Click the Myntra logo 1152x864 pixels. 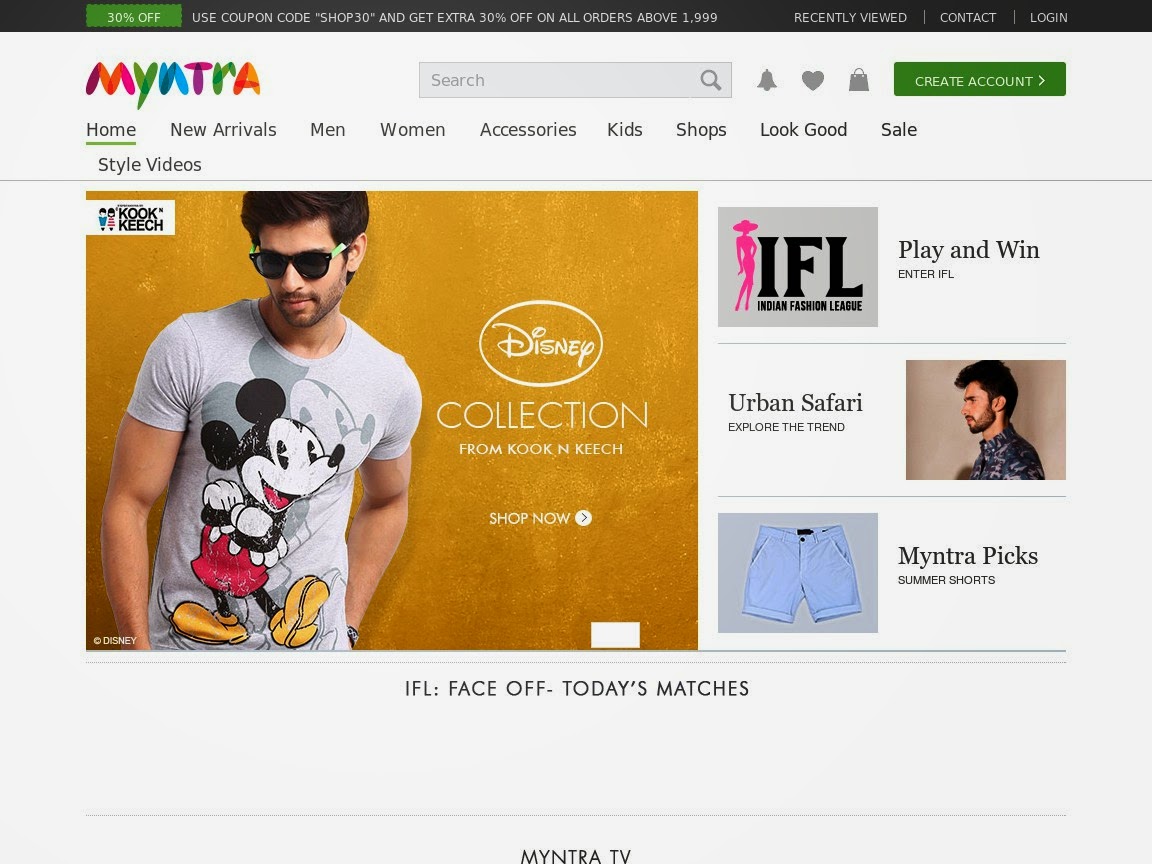click(x=173, y=83)
